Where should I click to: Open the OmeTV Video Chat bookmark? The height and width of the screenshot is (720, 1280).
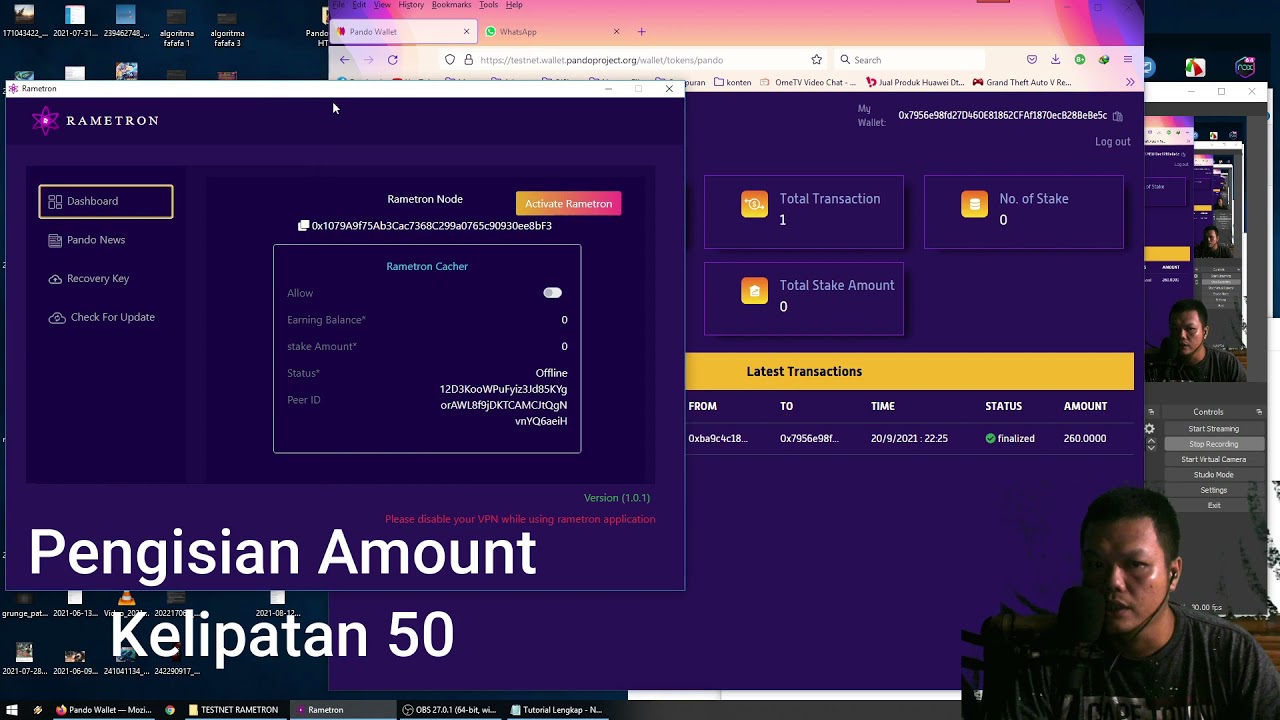(808, 82)
